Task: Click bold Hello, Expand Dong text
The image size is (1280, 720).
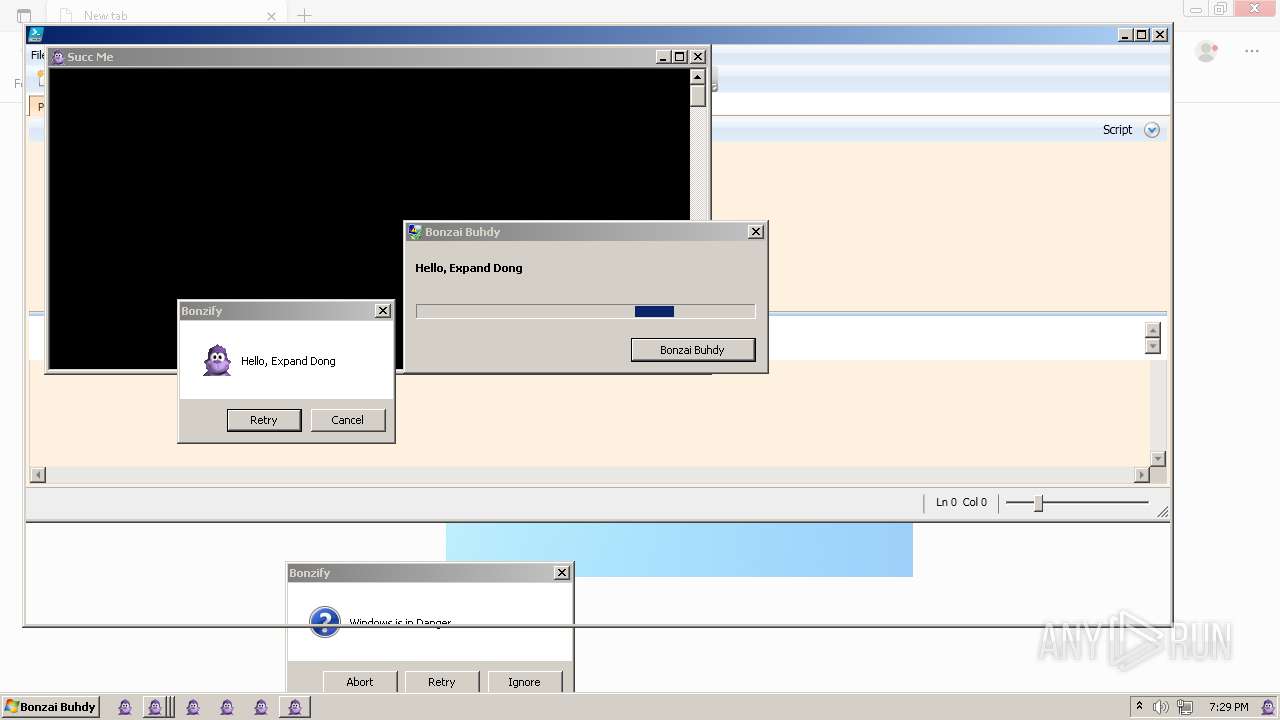Action: click(469, 268)
